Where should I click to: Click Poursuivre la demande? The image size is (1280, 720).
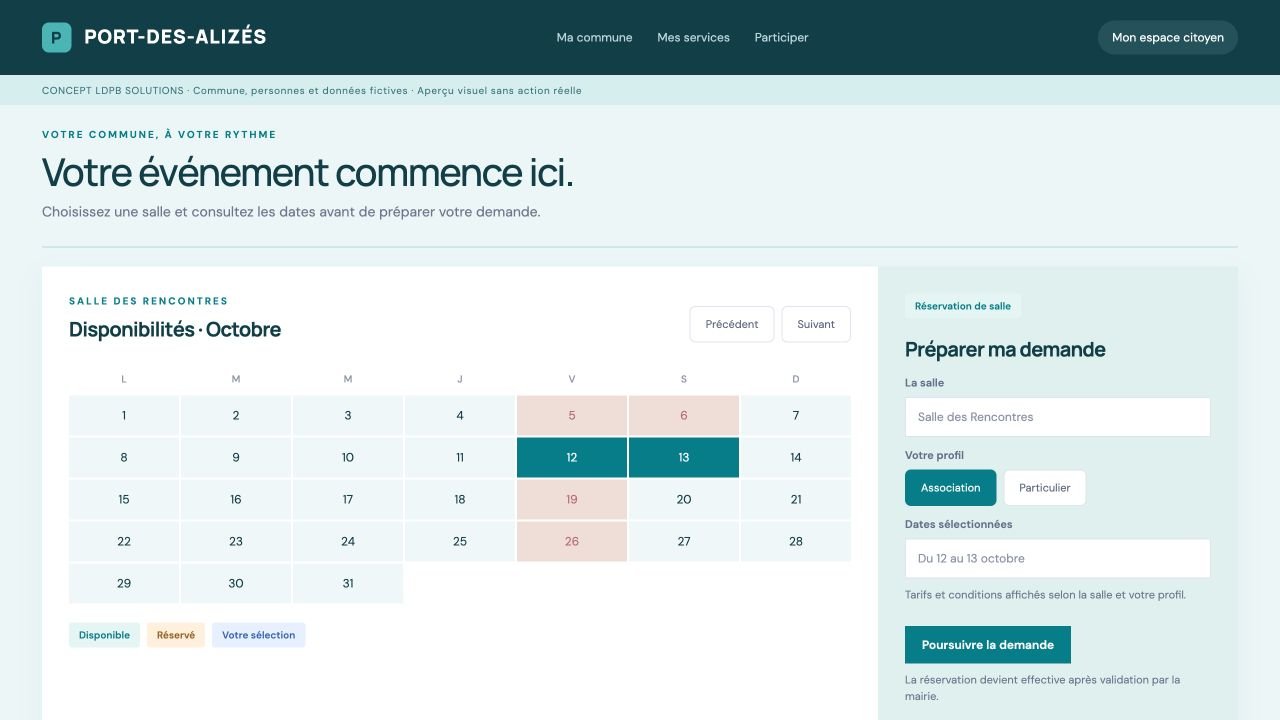coord(988,645)
